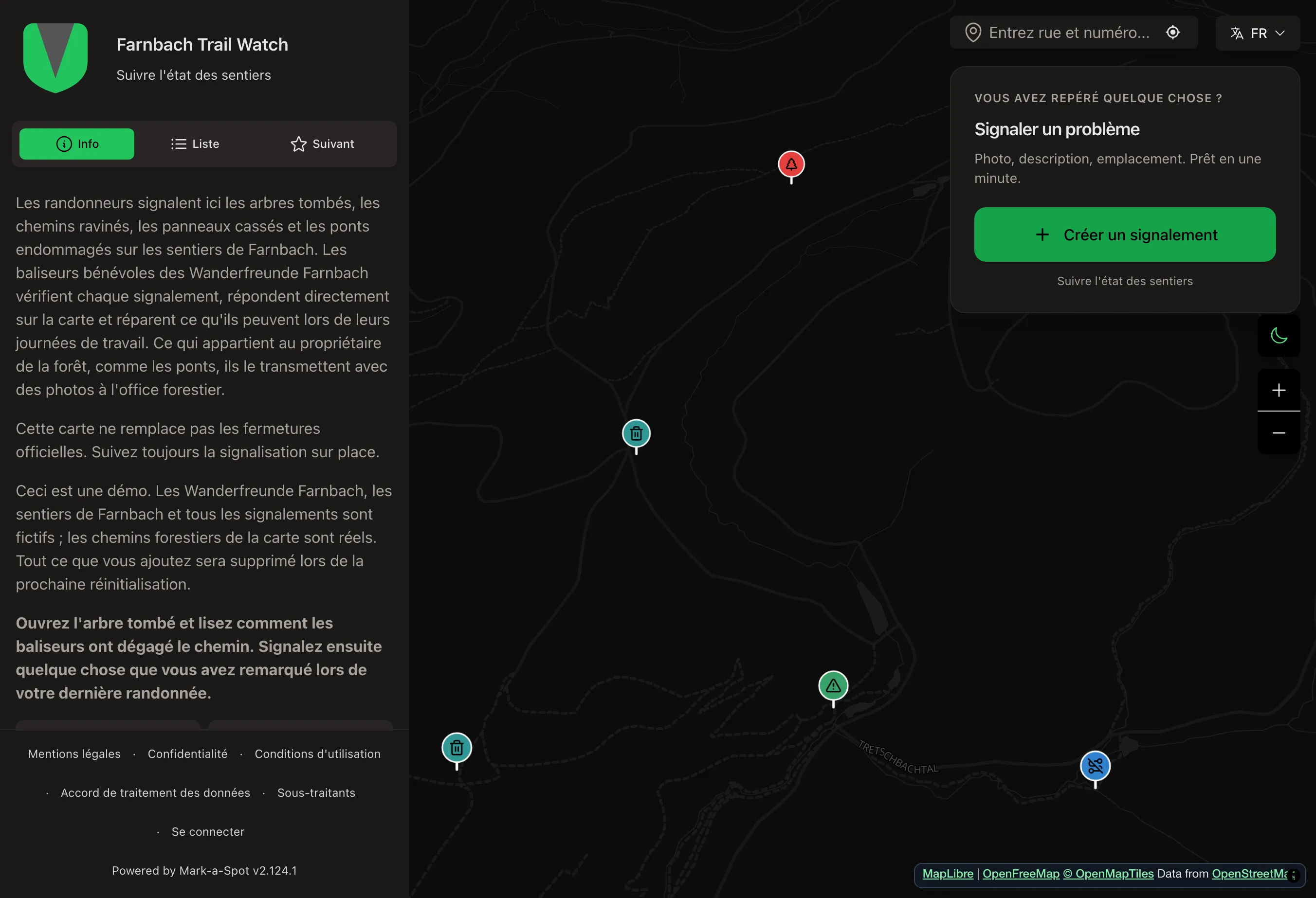Viewport: 1316px width, 898px height.
Task: Locate me with the crosshair icon
Action: pos(1173,33)
